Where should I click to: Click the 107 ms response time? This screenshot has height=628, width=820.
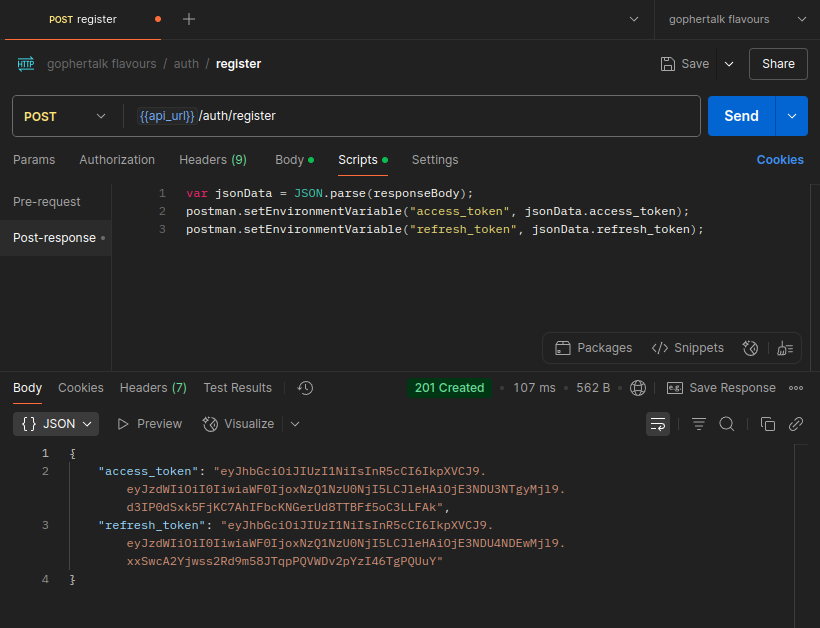tap(534, 388)
